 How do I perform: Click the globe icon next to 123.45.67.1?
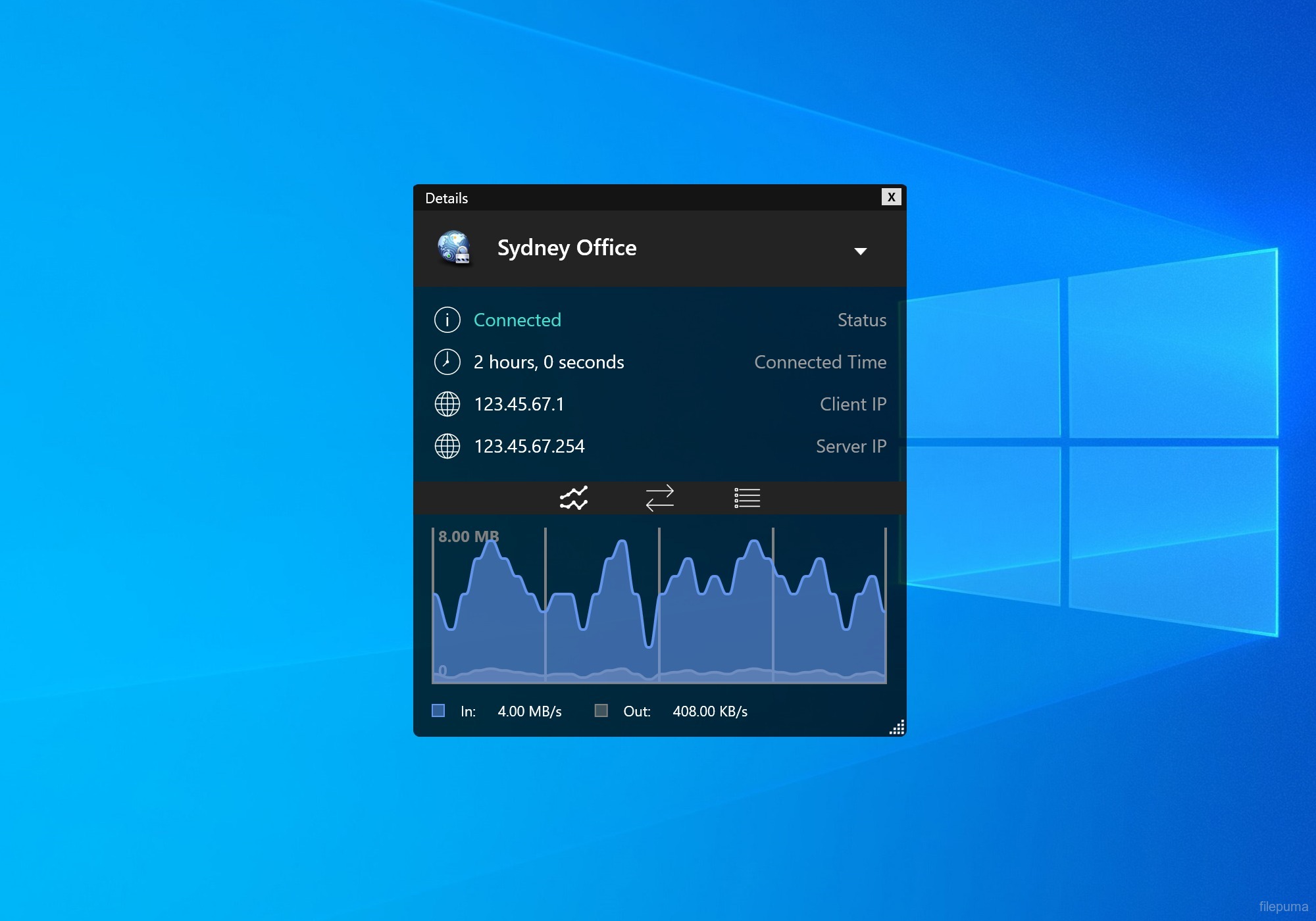pos(447,404)
